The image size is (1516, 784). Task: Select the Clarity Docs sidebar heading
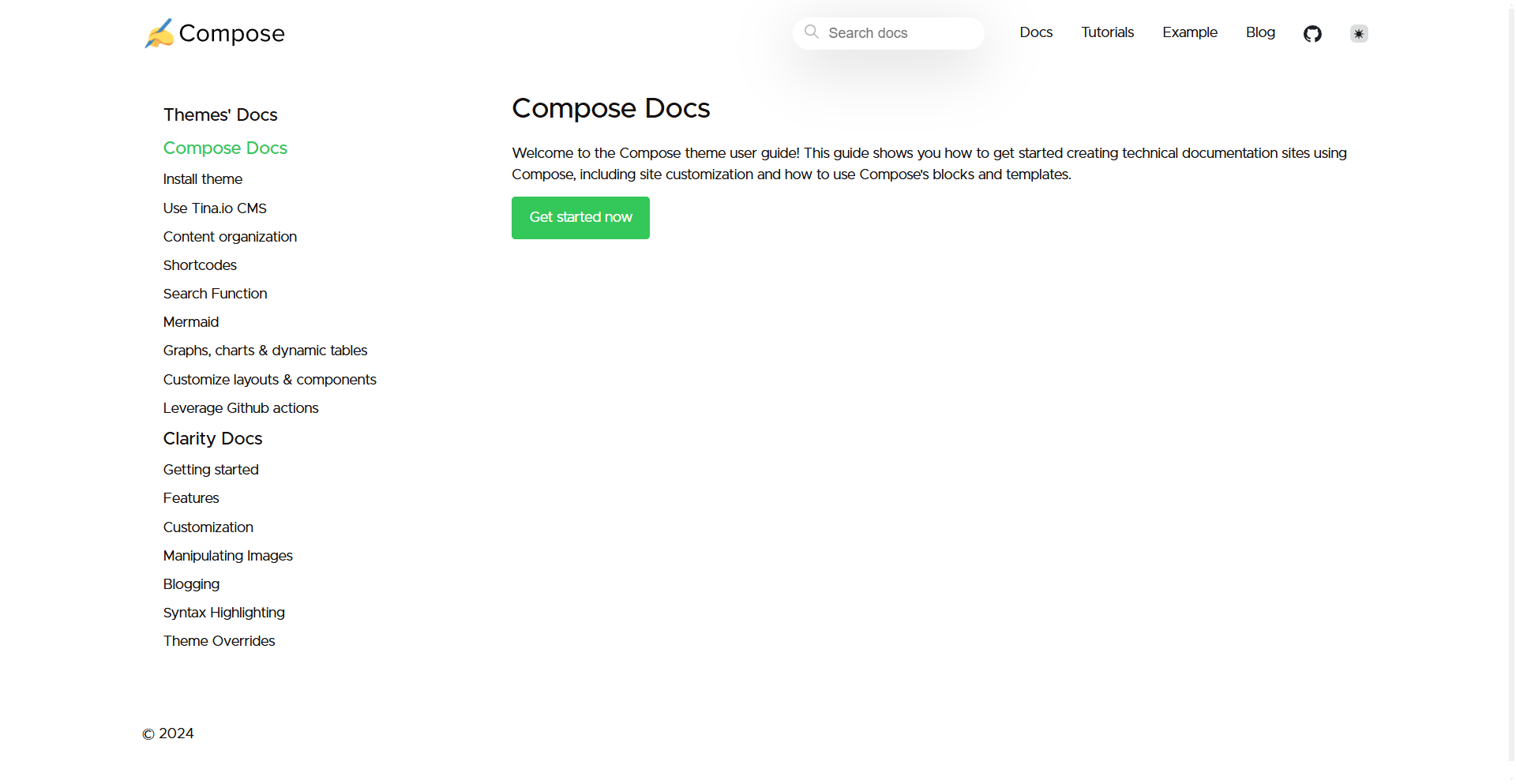(212, 438)
